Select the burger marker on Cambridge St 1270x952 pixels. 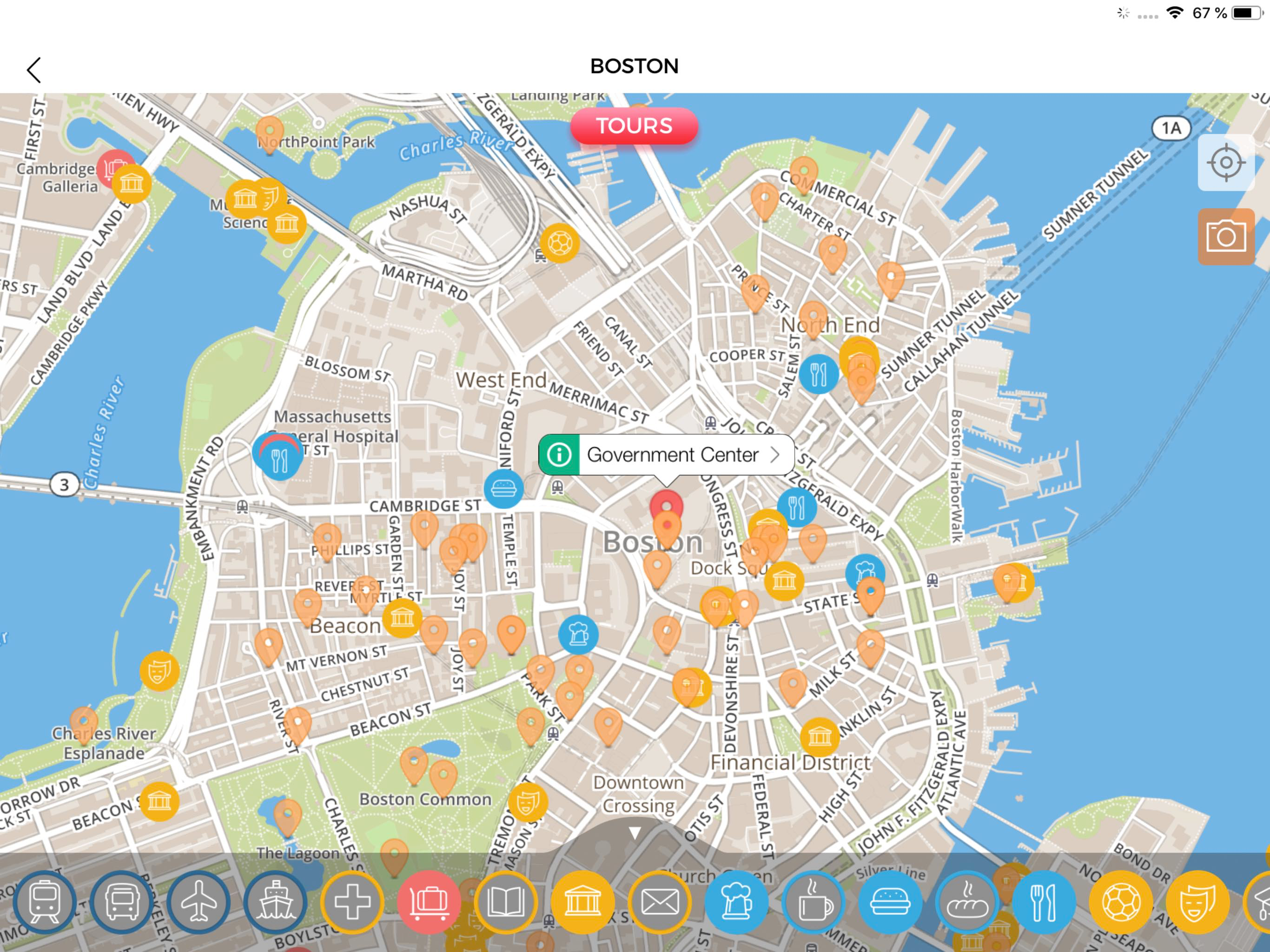tap(503, 489)
